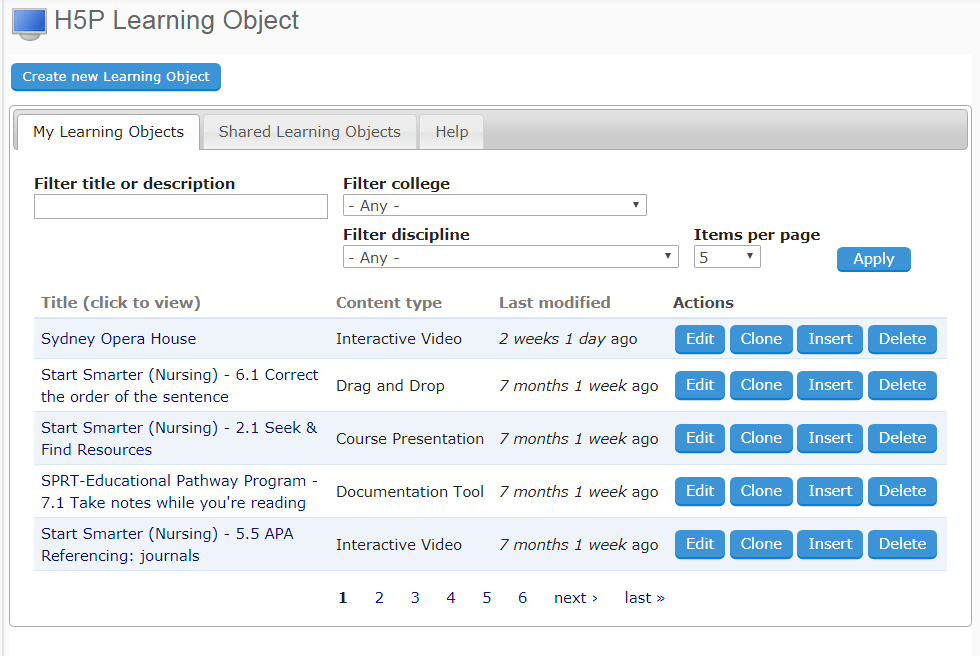The width and height of the screenshot is (980, 656).
Task: Switch to Shared Learning Objects tab
Action: point(309,132)
